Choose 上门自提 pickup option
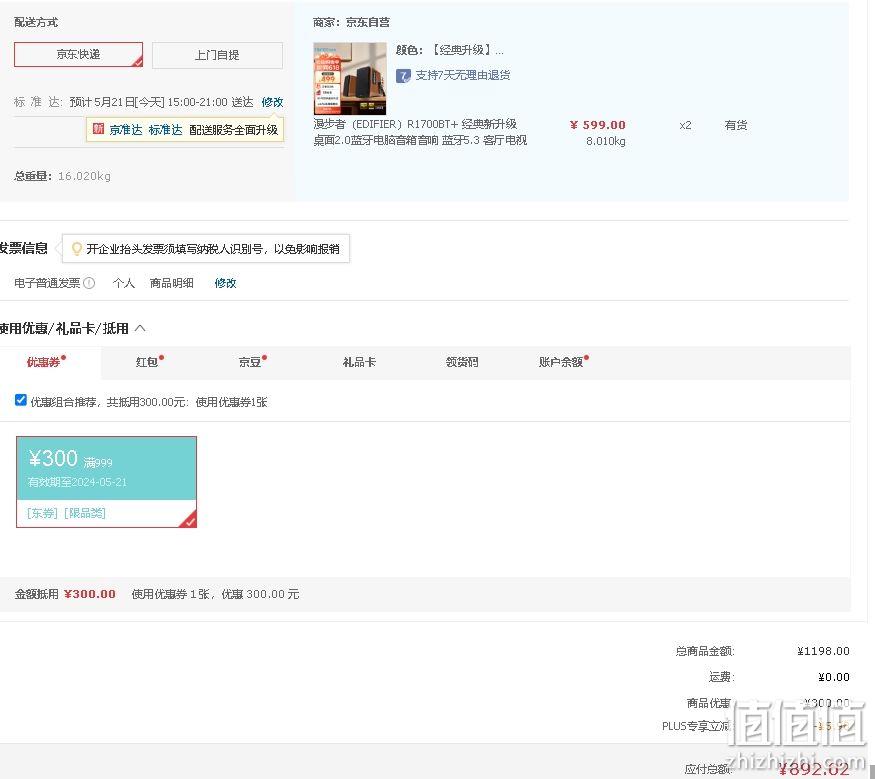This screenshot has height=779, width=875. click(x=217, y=55)
